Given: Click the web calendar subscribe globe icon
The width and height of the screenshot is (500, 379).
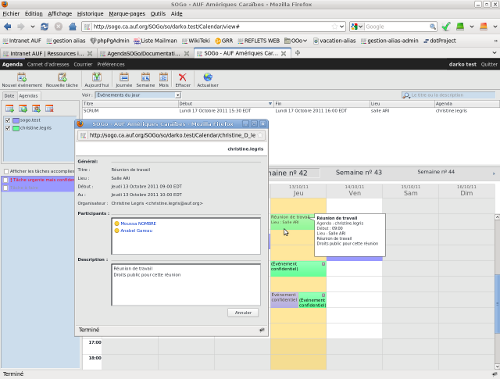Looking at the screenshot, I should pos(23,109).
